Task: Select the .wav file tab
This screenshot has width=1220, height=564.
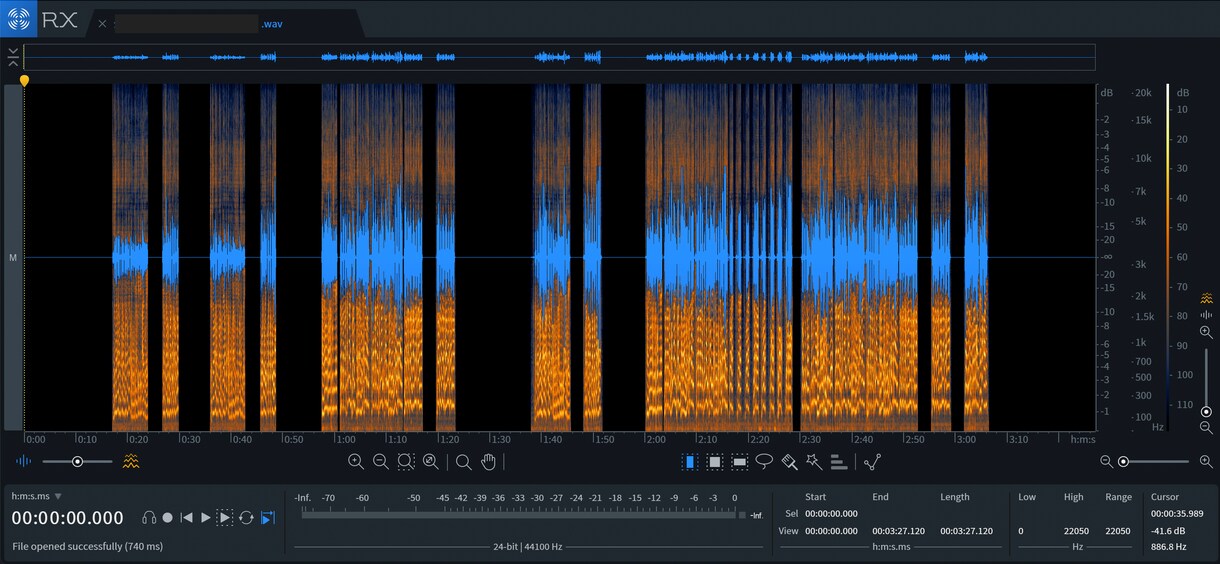Action: (x=225, y=23)
